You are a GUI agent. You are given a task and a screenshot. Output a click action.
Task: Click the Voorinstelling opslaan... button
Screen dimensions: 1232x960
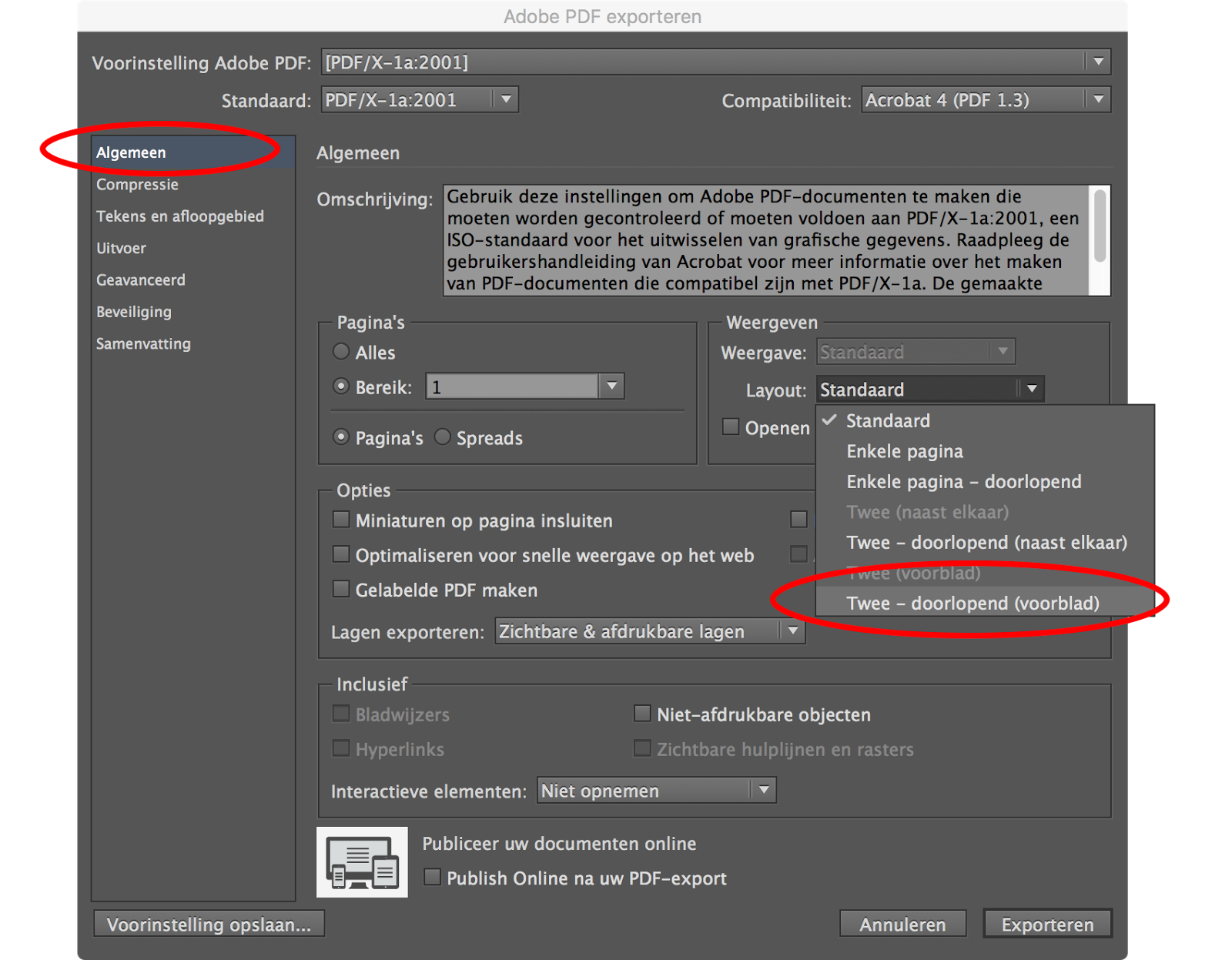point(209,924)
